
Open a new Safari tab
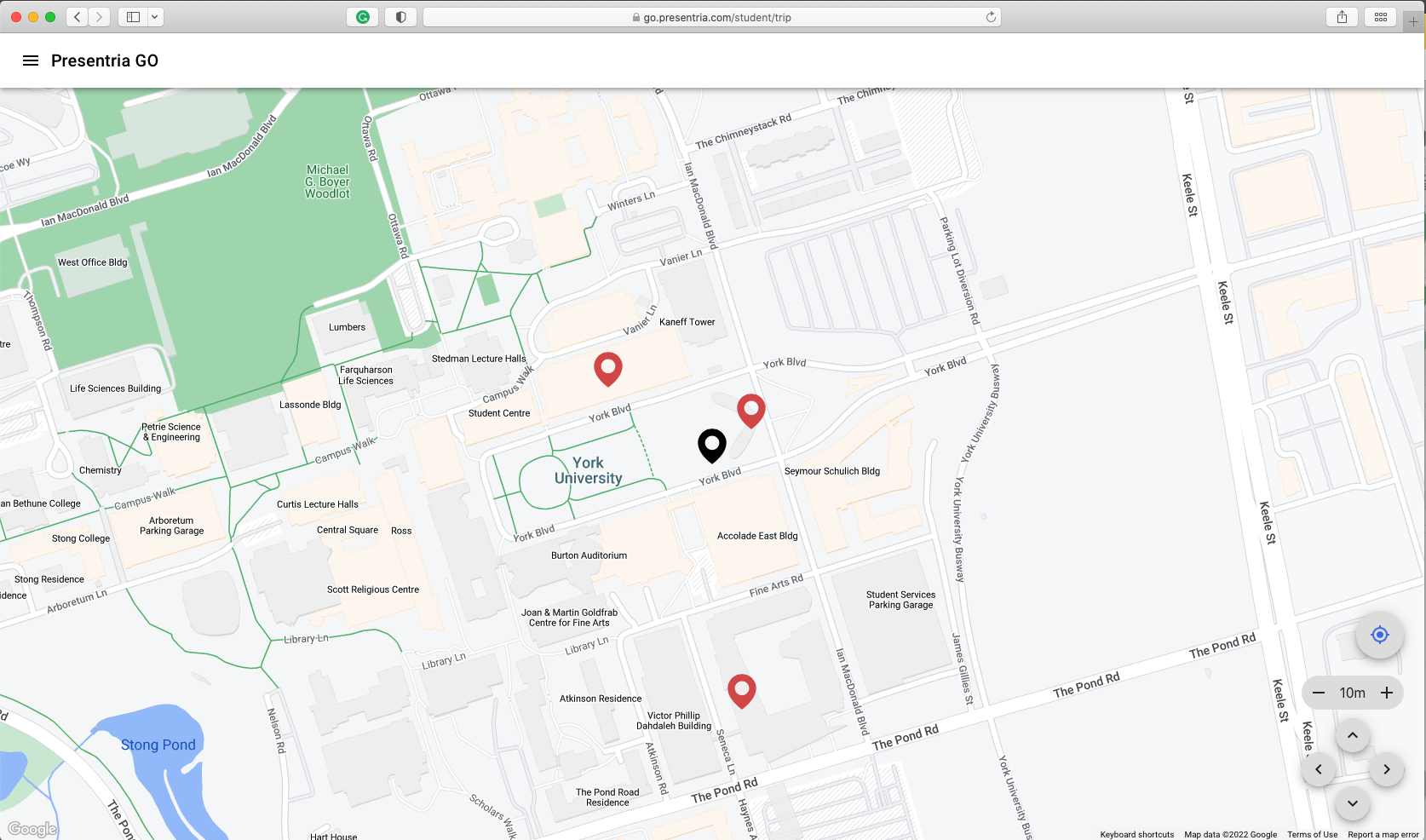1413,21
